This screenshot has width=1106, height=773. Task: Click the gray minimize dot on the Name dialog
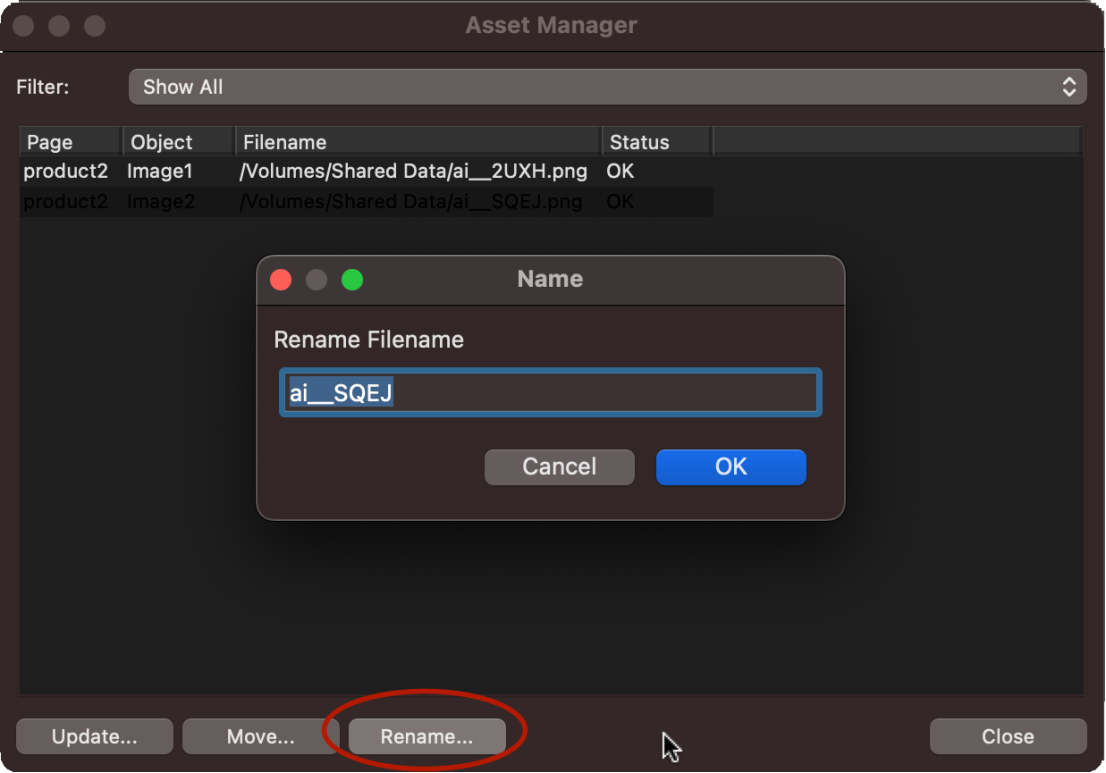pyautogui.click(x=316, y=280)
